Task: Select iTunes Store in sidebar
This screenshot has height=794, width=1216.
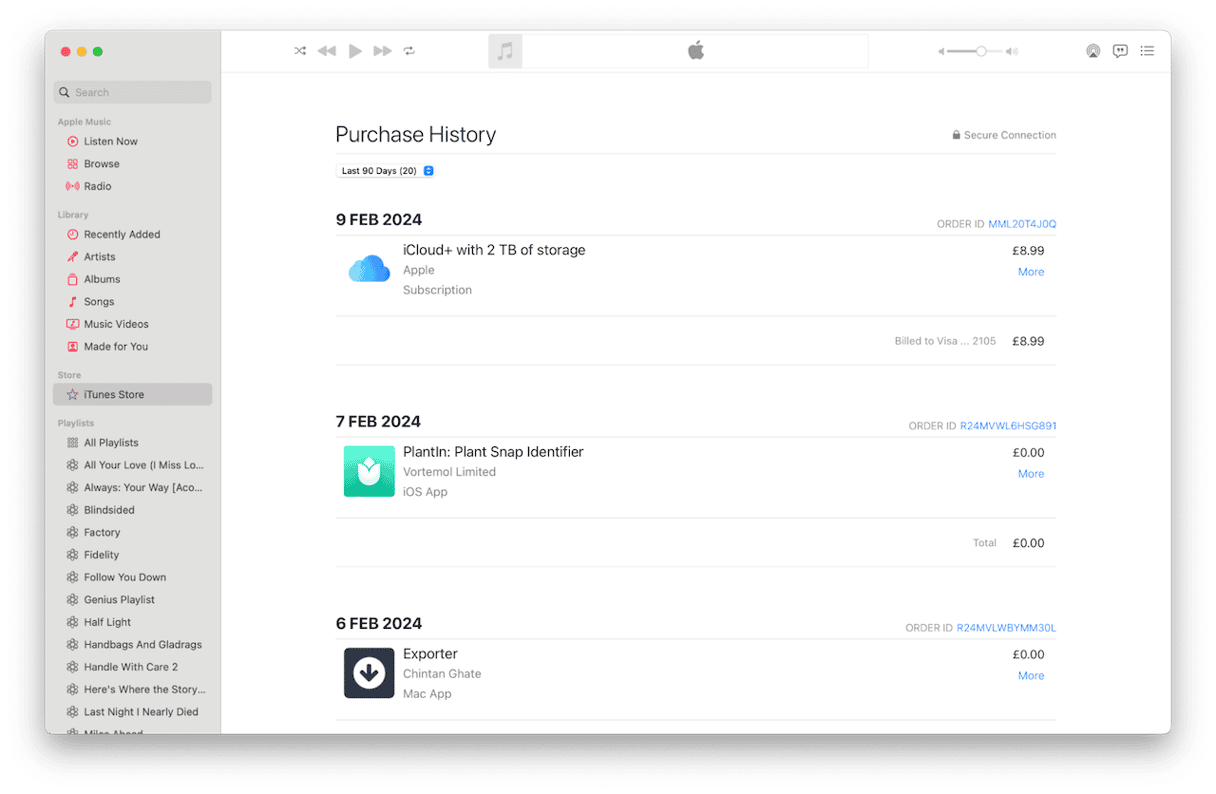Action: pyautogui.click(x=133, y=394)
